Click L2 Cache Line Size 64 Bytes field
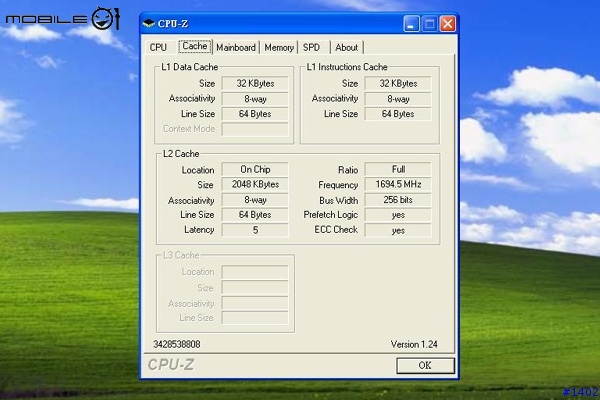This screenshot has height=400, width=600. pos(255,215)
